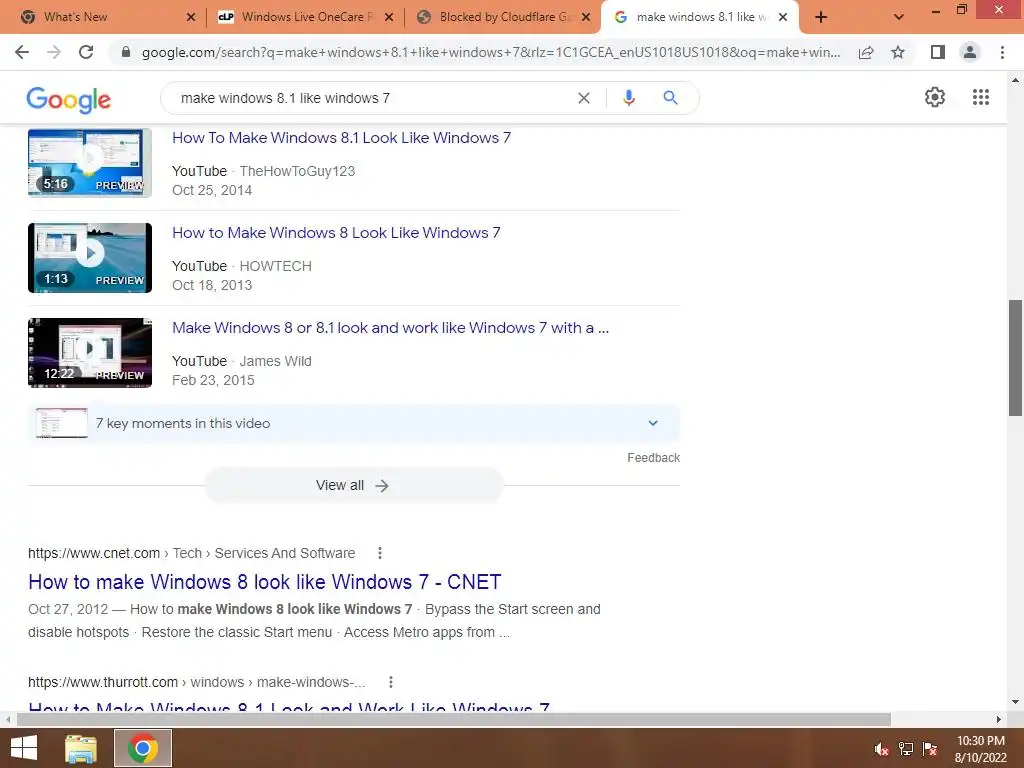
Task: Click the vertical scrollbar down arrow
Action: tap(1015, 703)
